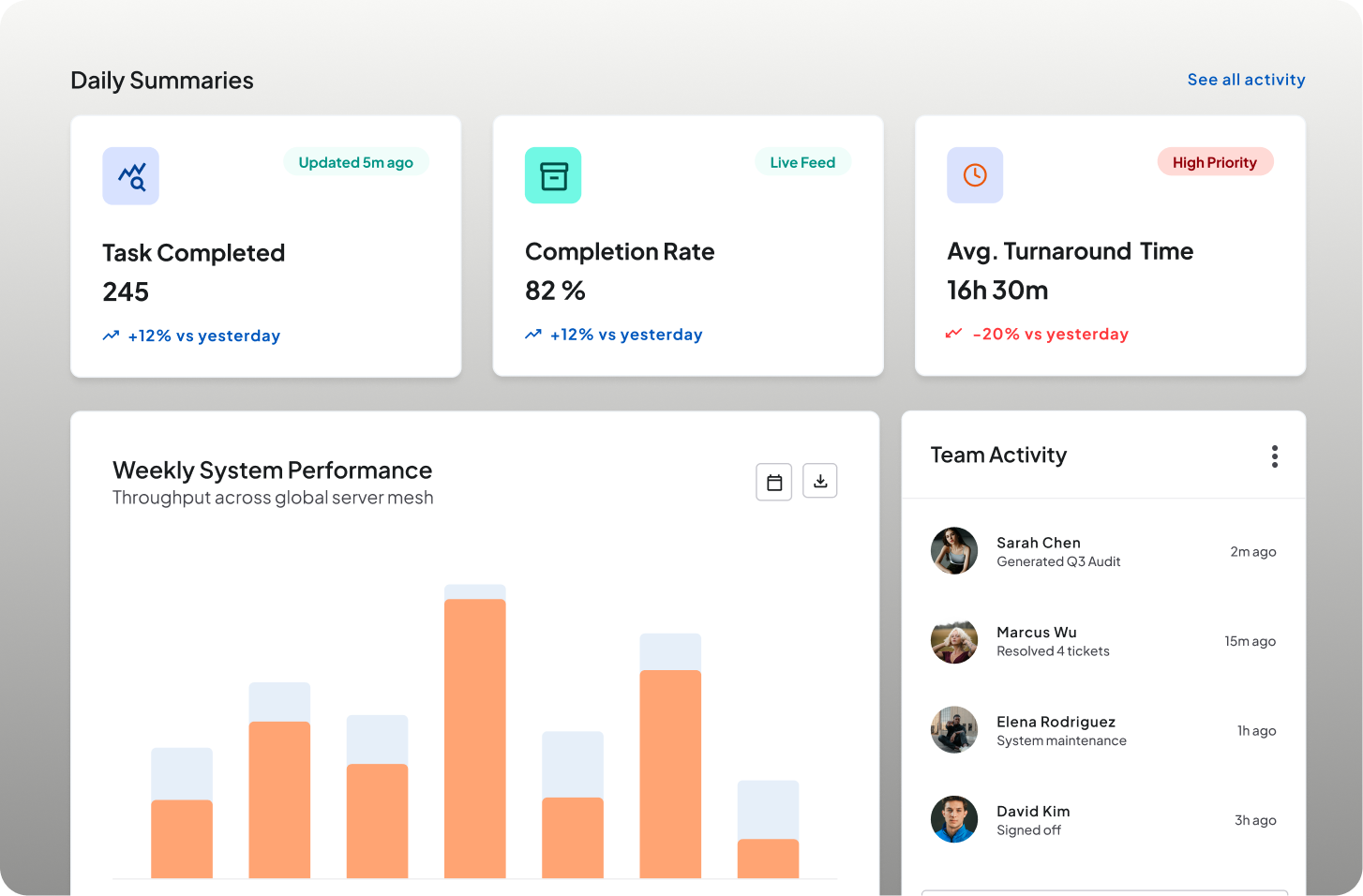Click the Weekly System Performance heading
This screenshot has height=896, width=1363.
tap(273, 470)
